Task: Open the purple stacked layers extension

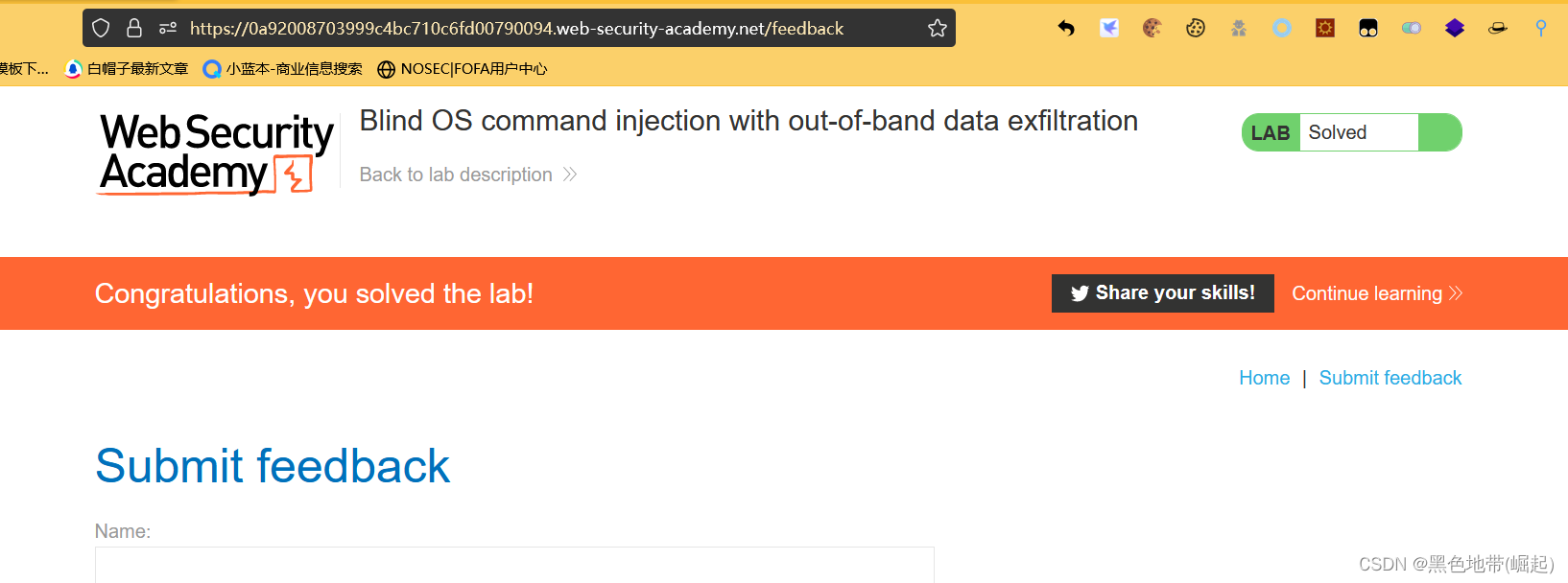Action: point(1455,29)
